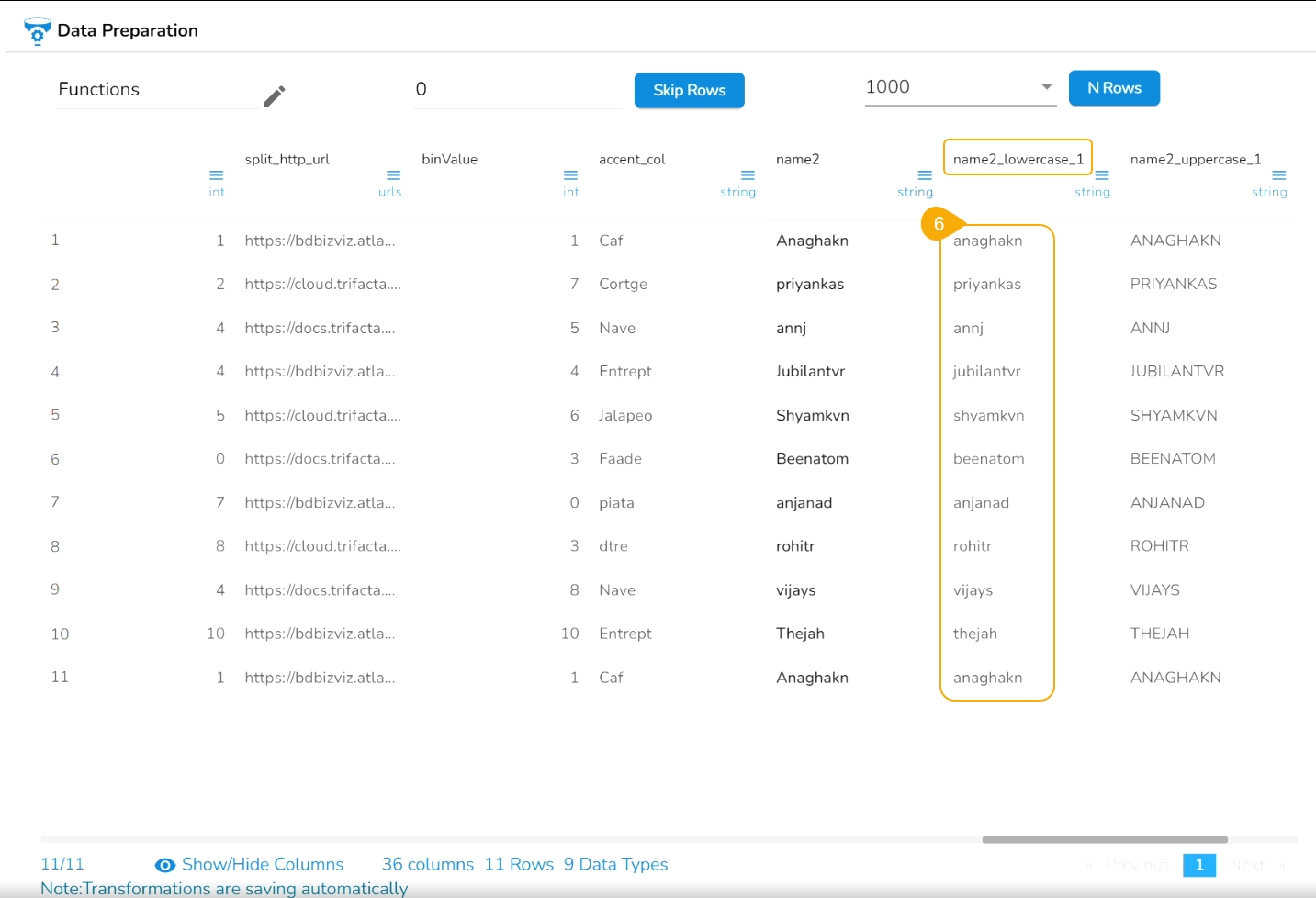Click the 9 Data Types link
The image size is (1316, 898).
pos(616,864)
